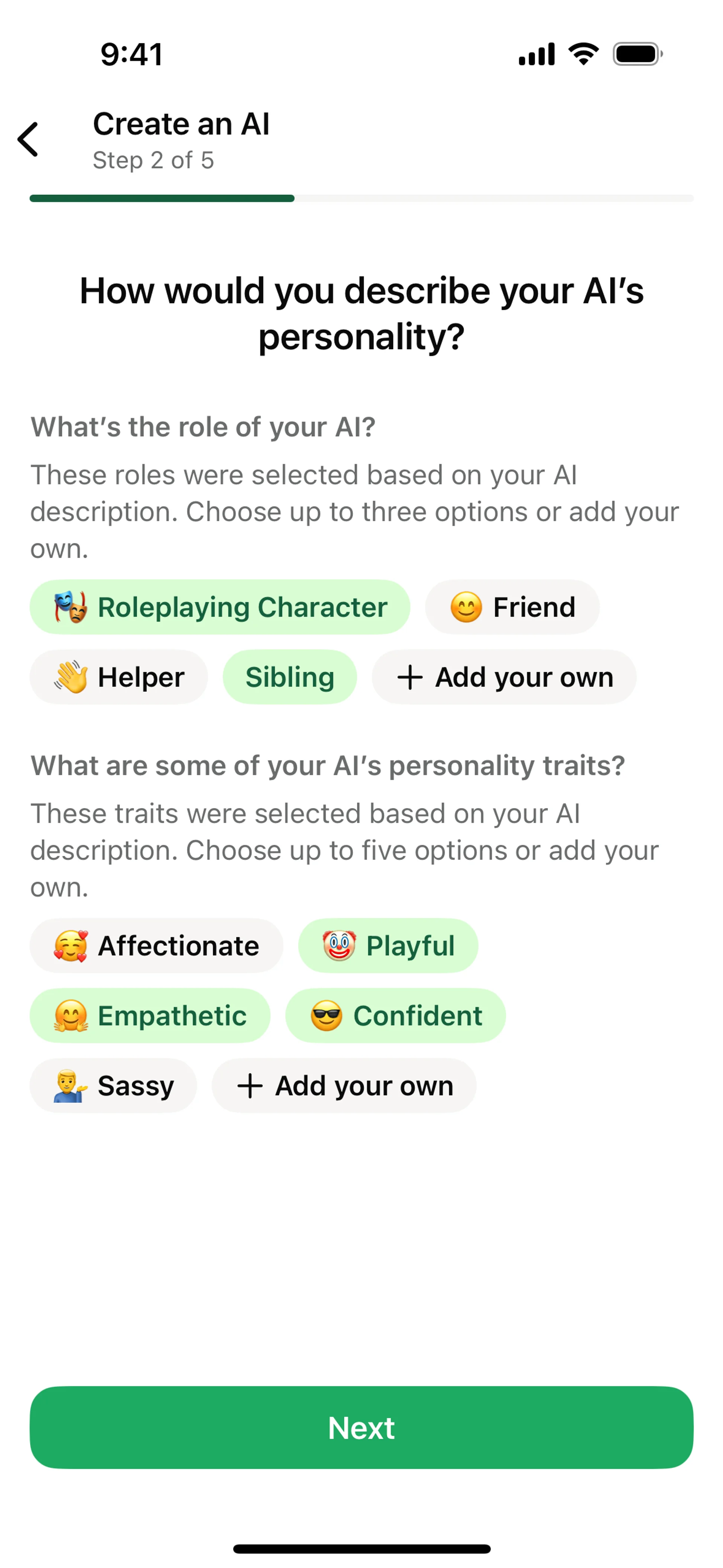
Task: Tap the waving hand emoji on Helper
Action: pos(70,677)
